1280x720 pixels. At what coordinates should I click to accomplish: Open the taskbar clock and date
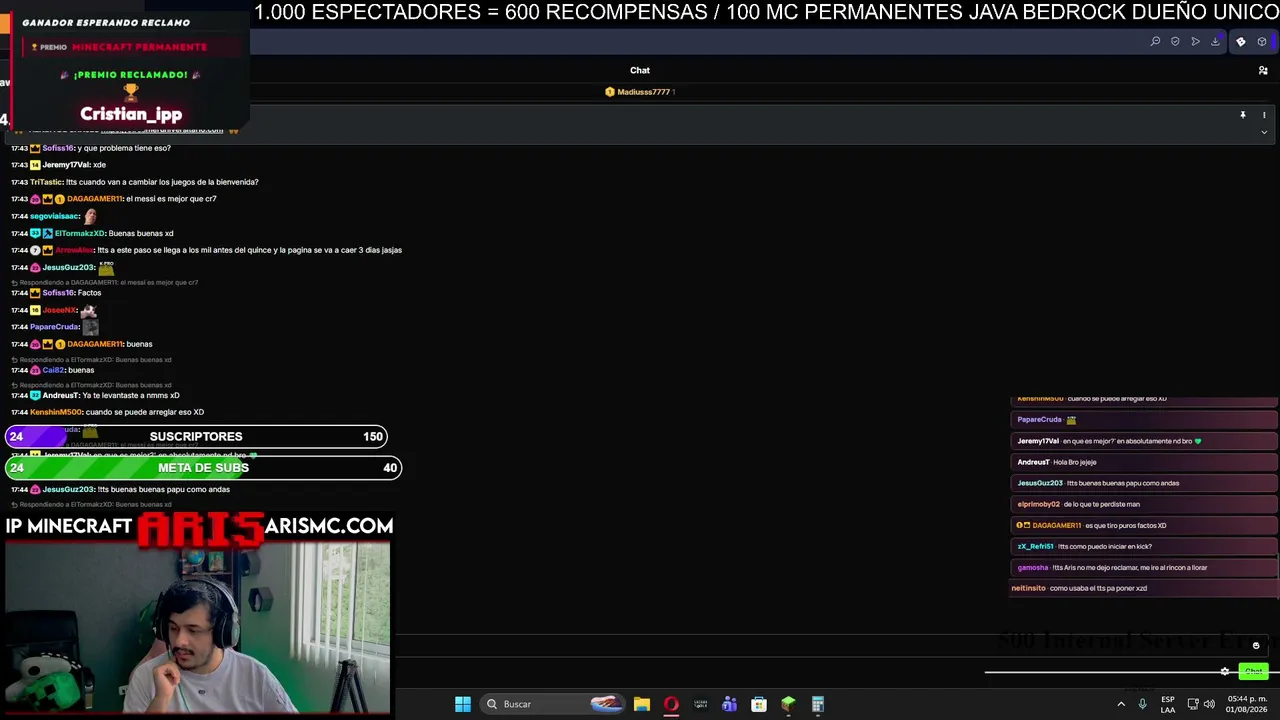[1246, 704]
